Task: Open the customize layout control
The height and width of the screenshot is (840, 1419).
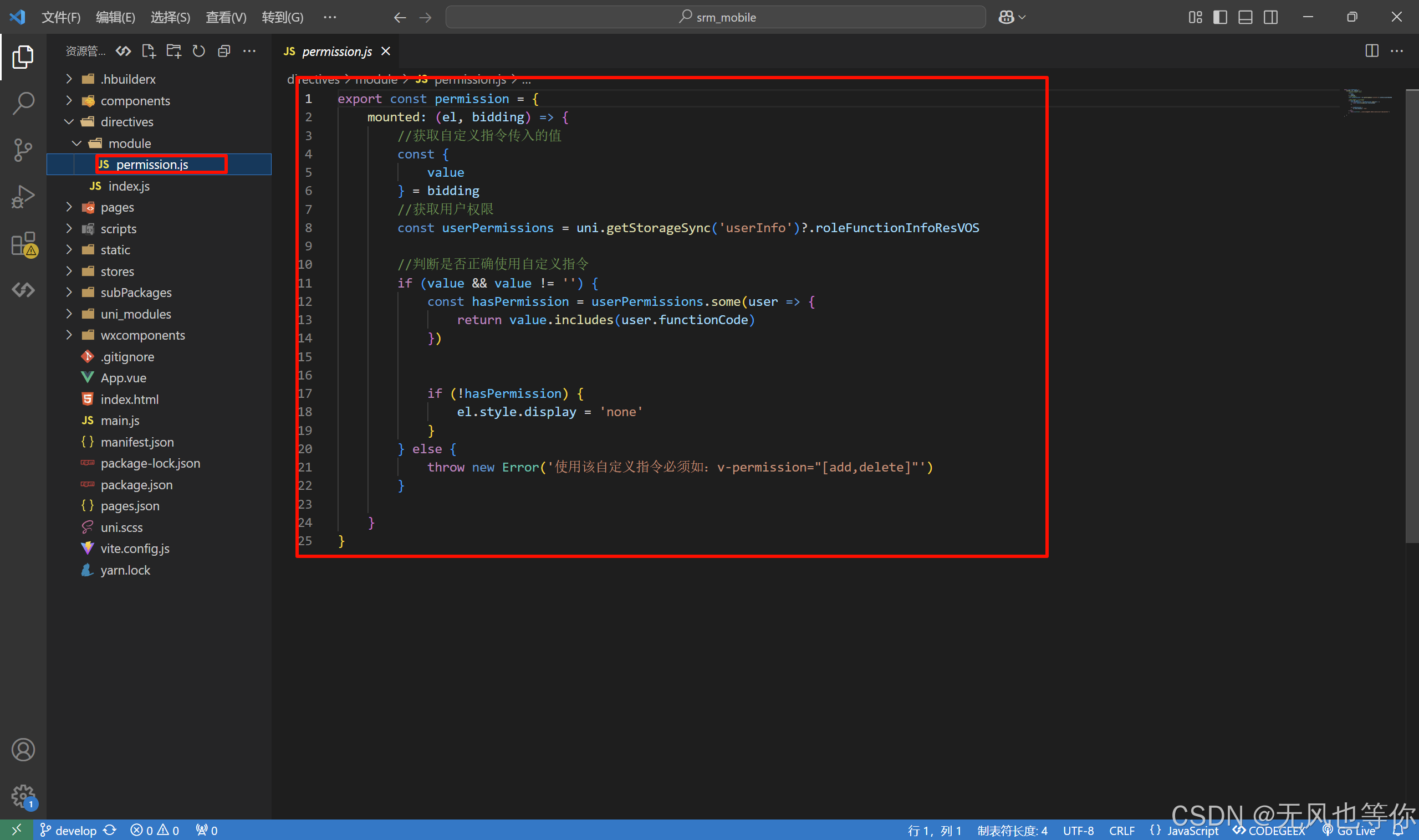Action: pyautogui.click(x=1195, y=17)
